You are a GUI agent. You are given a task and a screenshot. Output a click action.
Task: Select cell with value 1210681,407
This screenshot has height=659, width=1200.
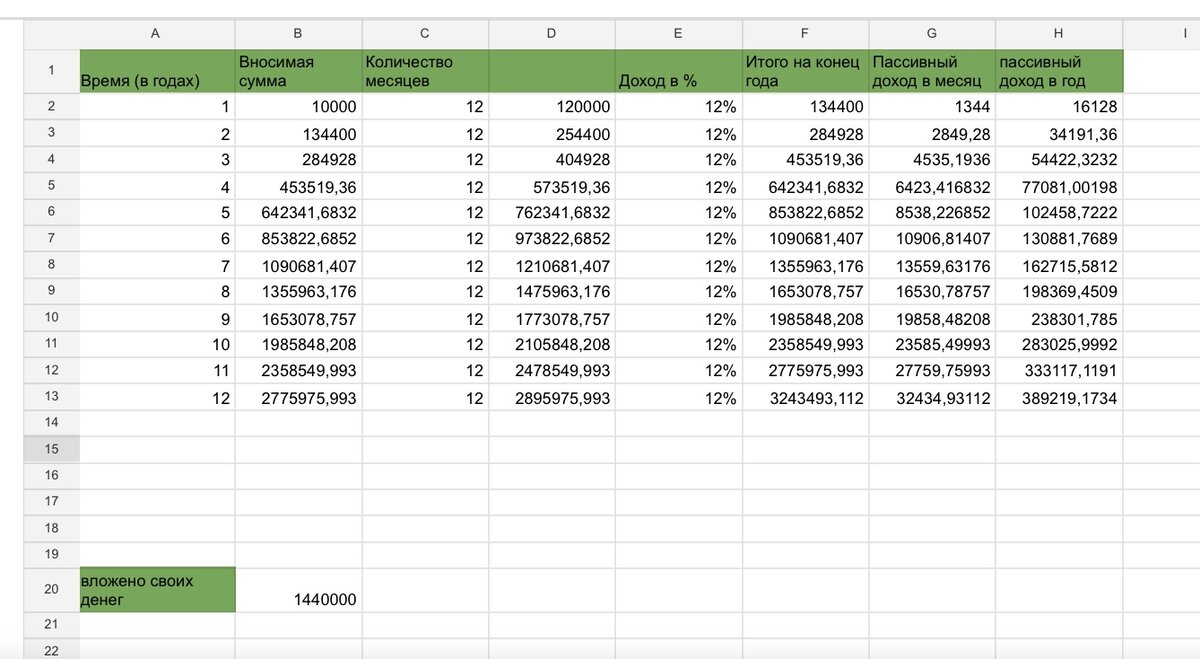click(x=551, y=266)
